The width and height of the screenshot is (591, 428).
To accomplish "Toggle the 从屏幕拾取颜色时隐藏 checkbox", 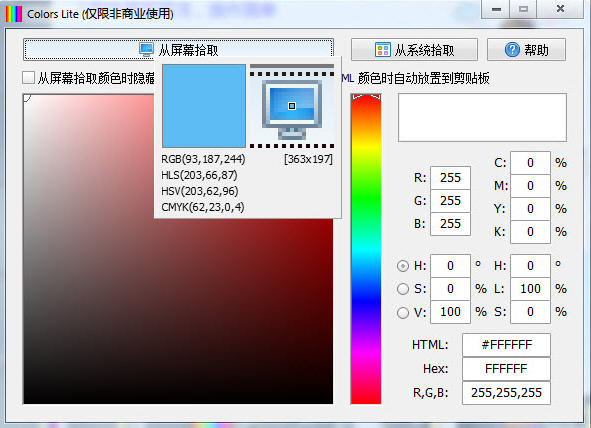I will [x=29, y=78].
